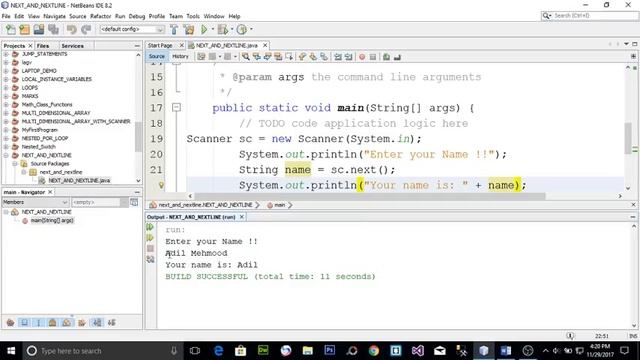Click the editor horizontal scrollbar
Image resolution: width=640 pixels, height=360 pixels.
pos(369,196)
